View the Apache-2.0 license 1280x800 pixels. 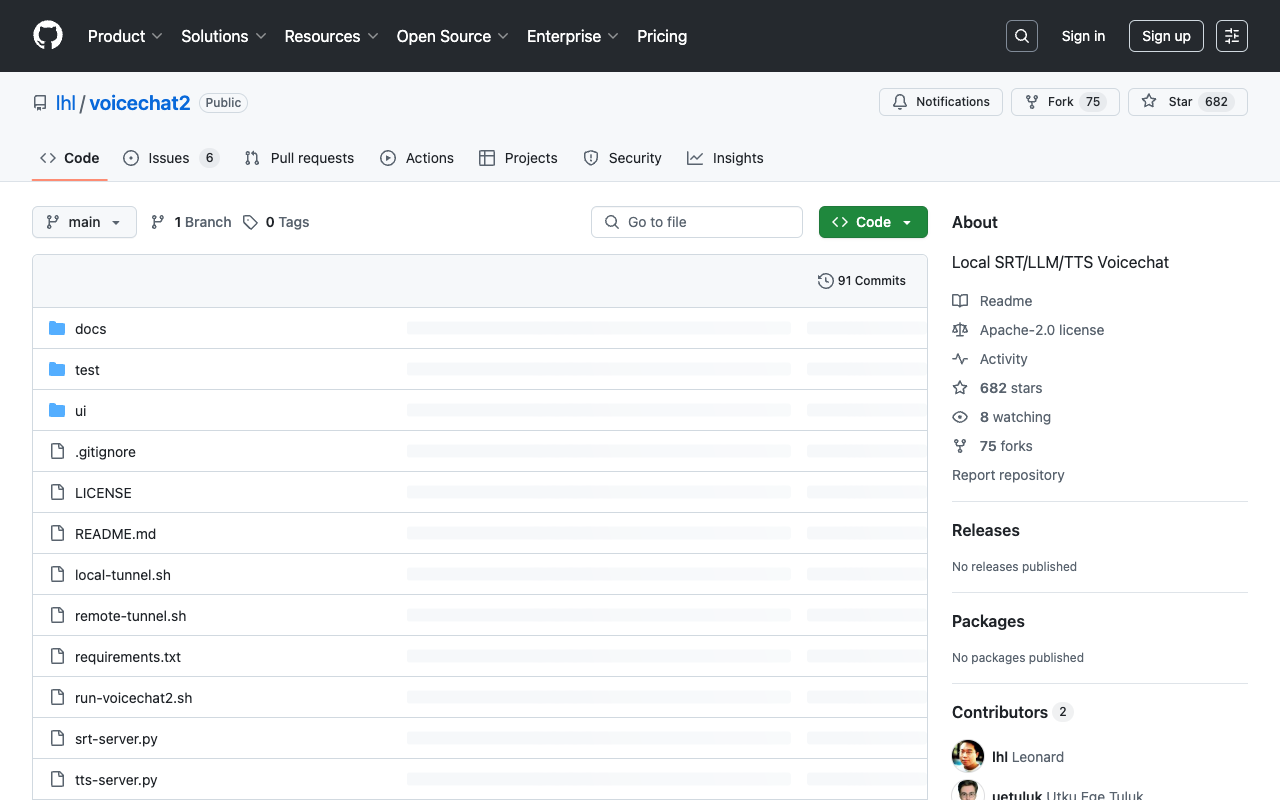click(x=1028, y=330)
